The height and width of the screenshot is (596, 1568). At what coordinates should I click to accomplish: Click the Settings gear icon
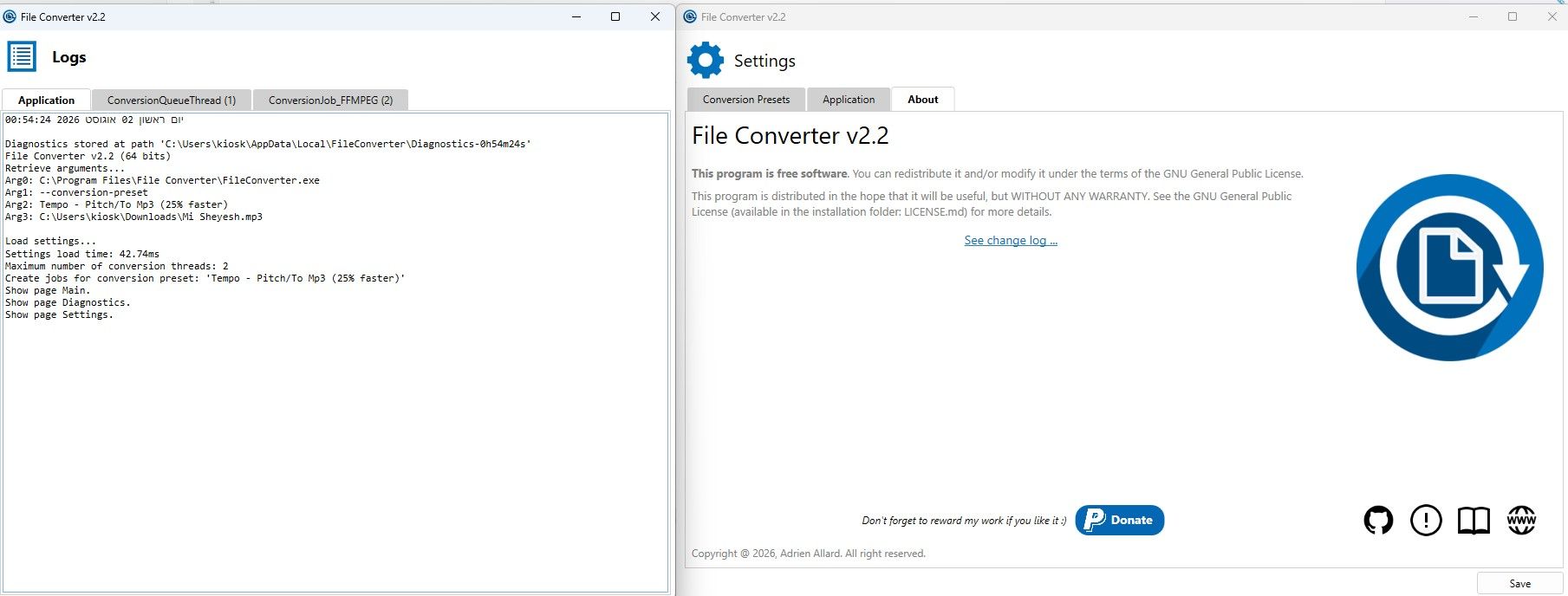pyautogui.click(x=706, y=60)
